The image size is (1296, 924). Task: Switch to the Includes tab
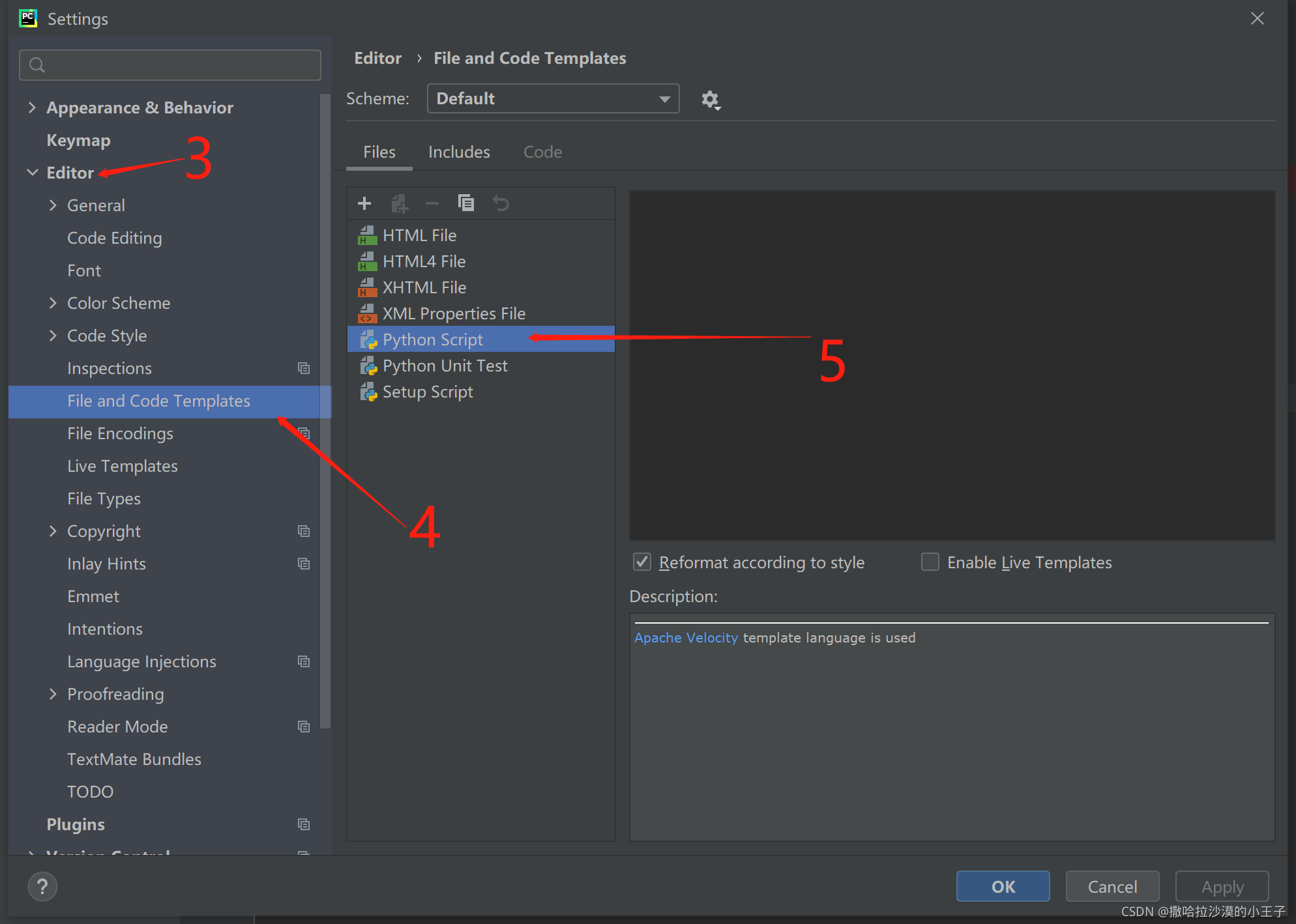459,152
